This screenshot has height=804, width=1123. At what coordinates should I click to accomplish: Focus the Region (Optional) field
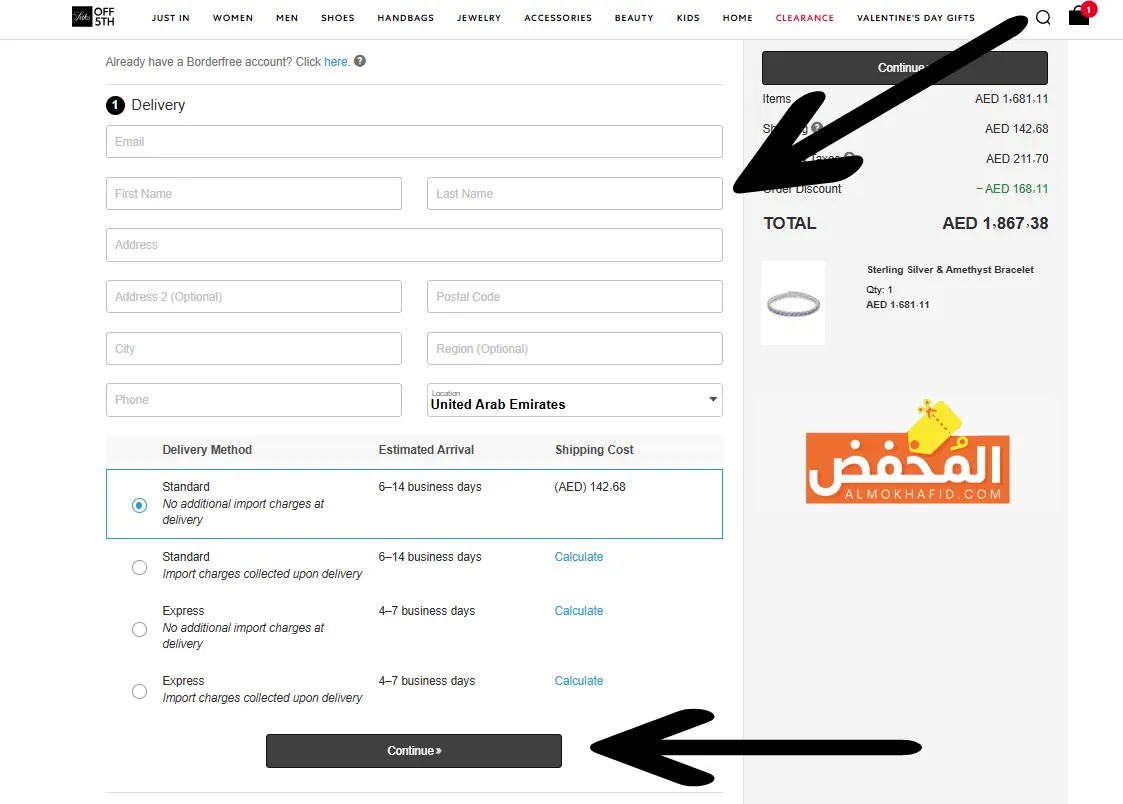(x=574, y=349)
